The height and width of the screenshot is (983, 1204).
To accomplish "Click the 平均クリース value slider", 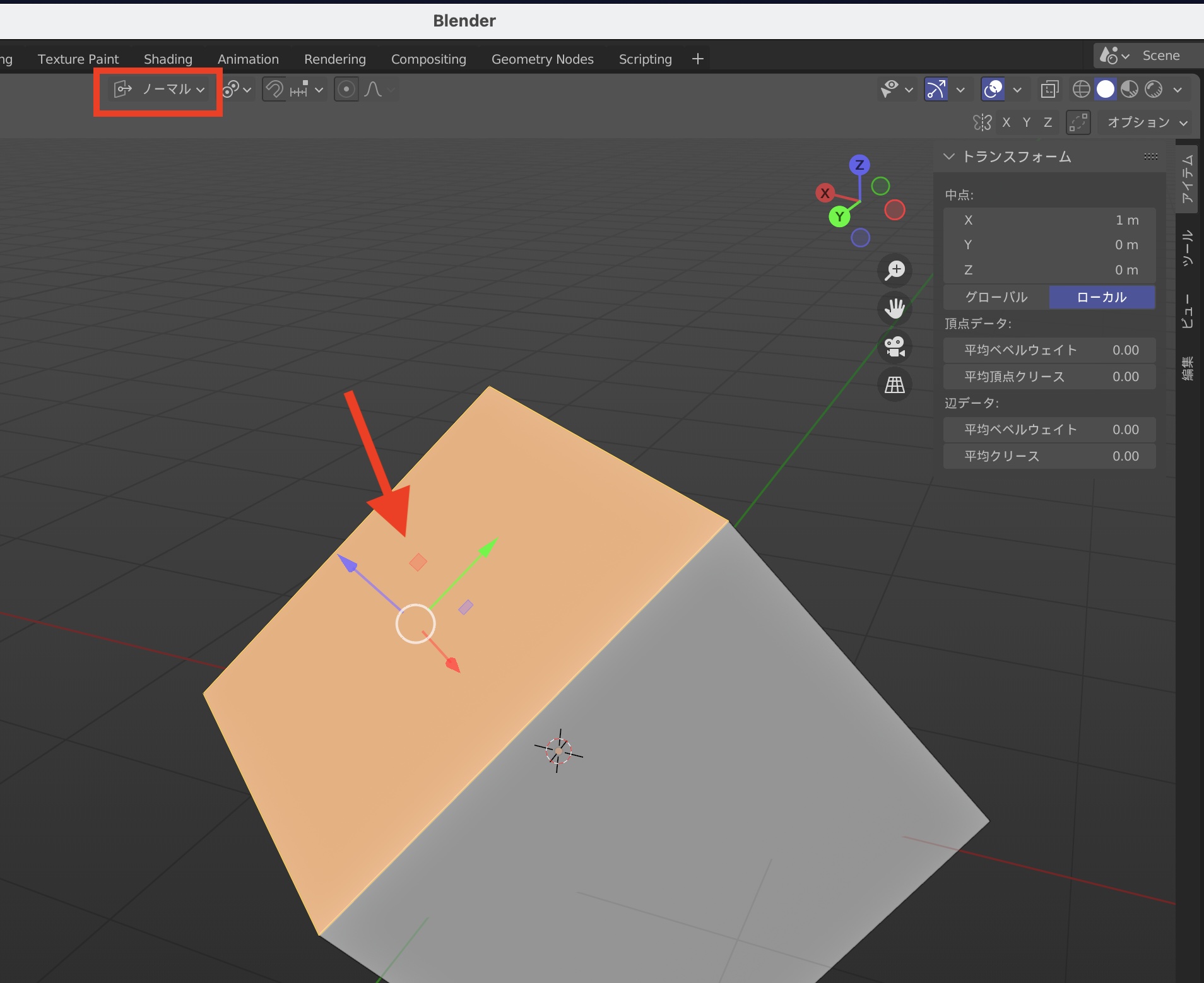I will (1049, 456).
